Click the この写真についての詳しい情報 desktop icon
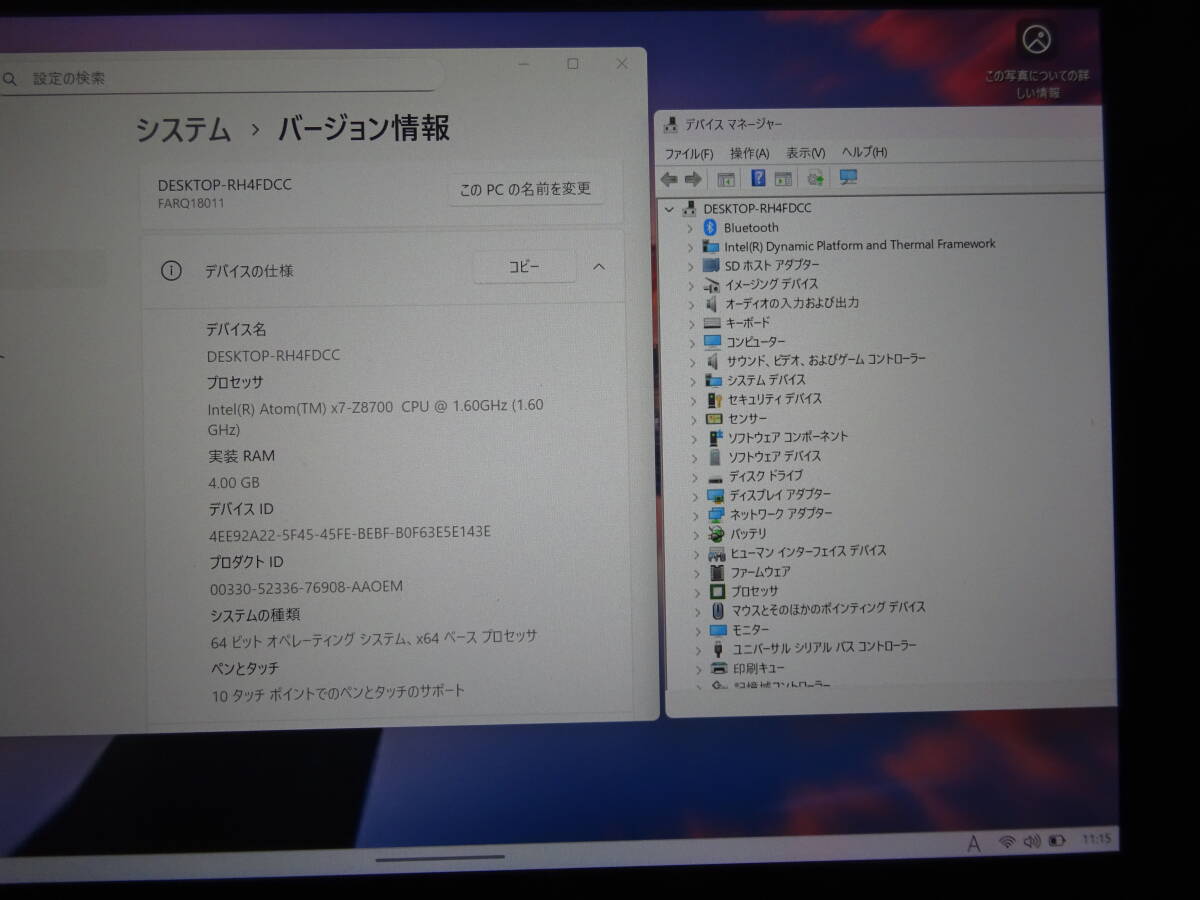The image size is (1200, 900). [x=1036, y=62]
